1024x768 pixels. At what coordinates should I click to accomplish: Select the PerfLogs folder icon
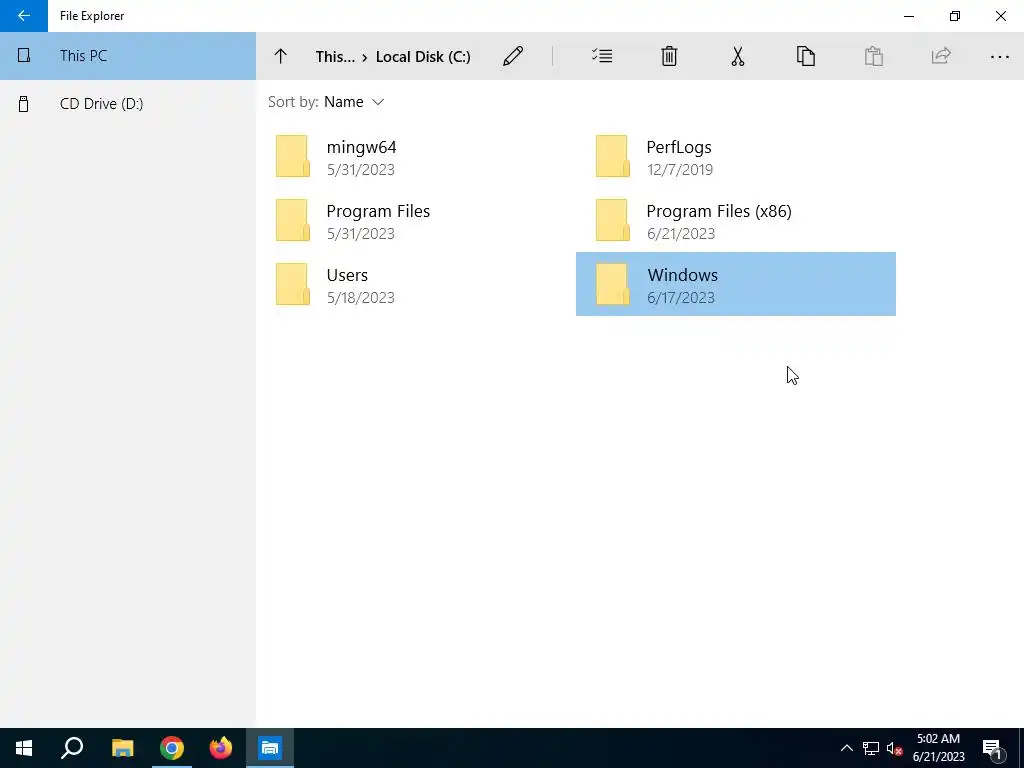point(613,156)
